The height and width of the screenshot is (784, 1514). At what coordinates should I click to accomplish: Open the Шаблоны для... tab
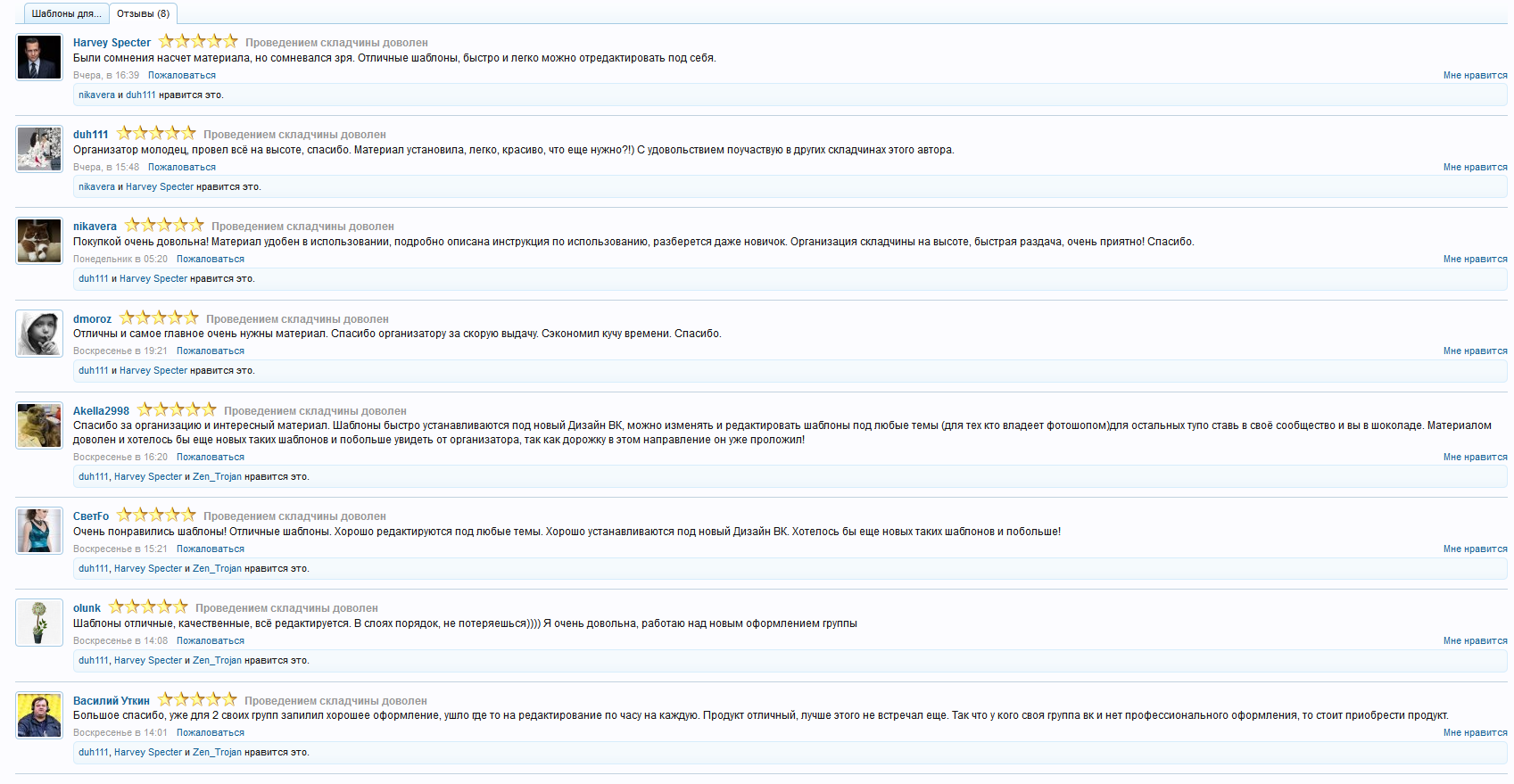tap(66, 14)
